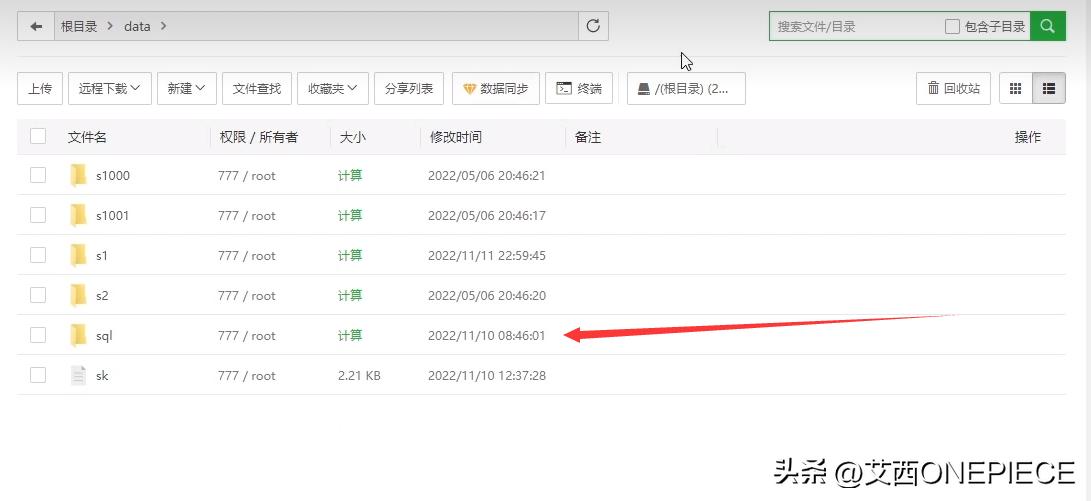The image size is (1091, 501).
Task: Open the s1001 folder icon
Action: (x=79, y=215)
